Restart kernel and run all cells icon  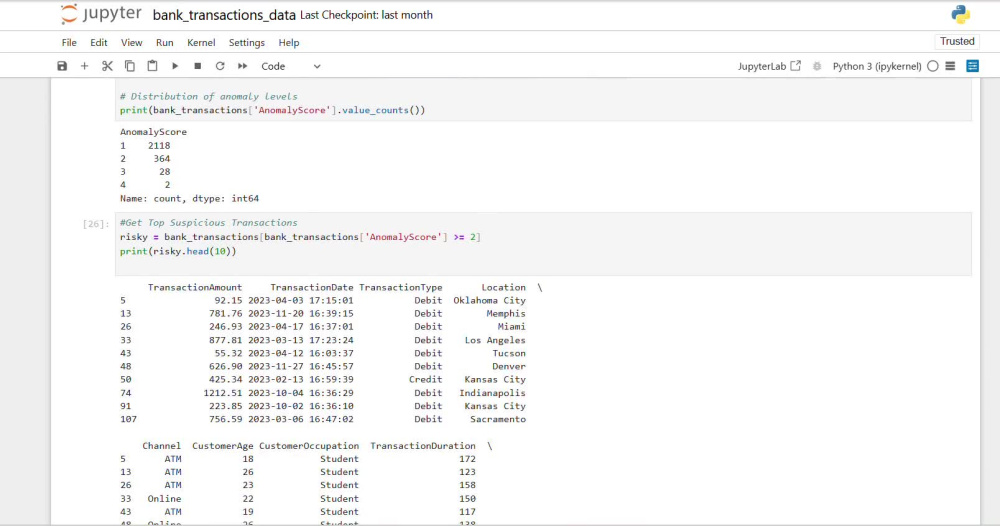242,66
